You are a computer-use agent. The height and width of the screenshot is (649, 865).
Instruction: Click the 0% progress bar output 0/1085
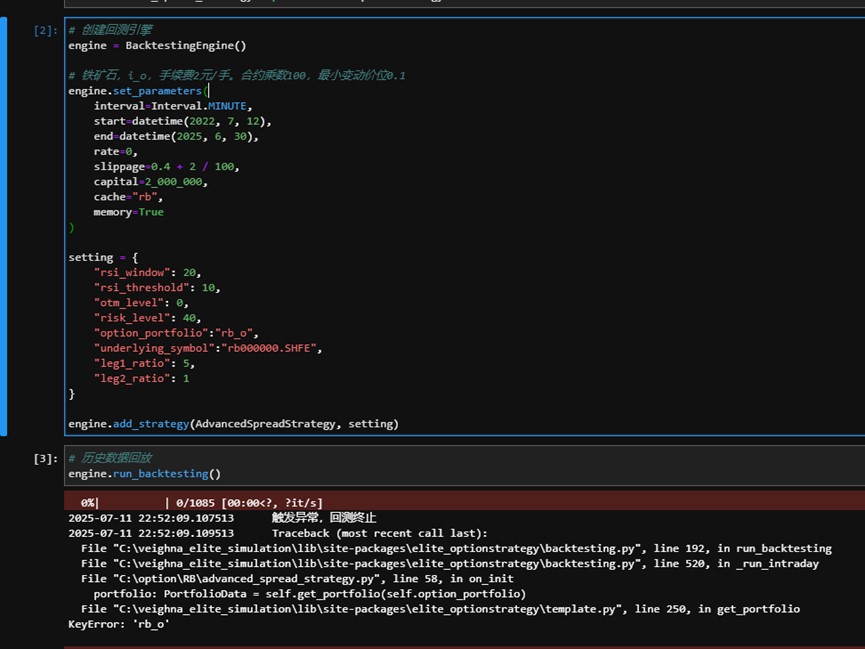coord(201,503)
